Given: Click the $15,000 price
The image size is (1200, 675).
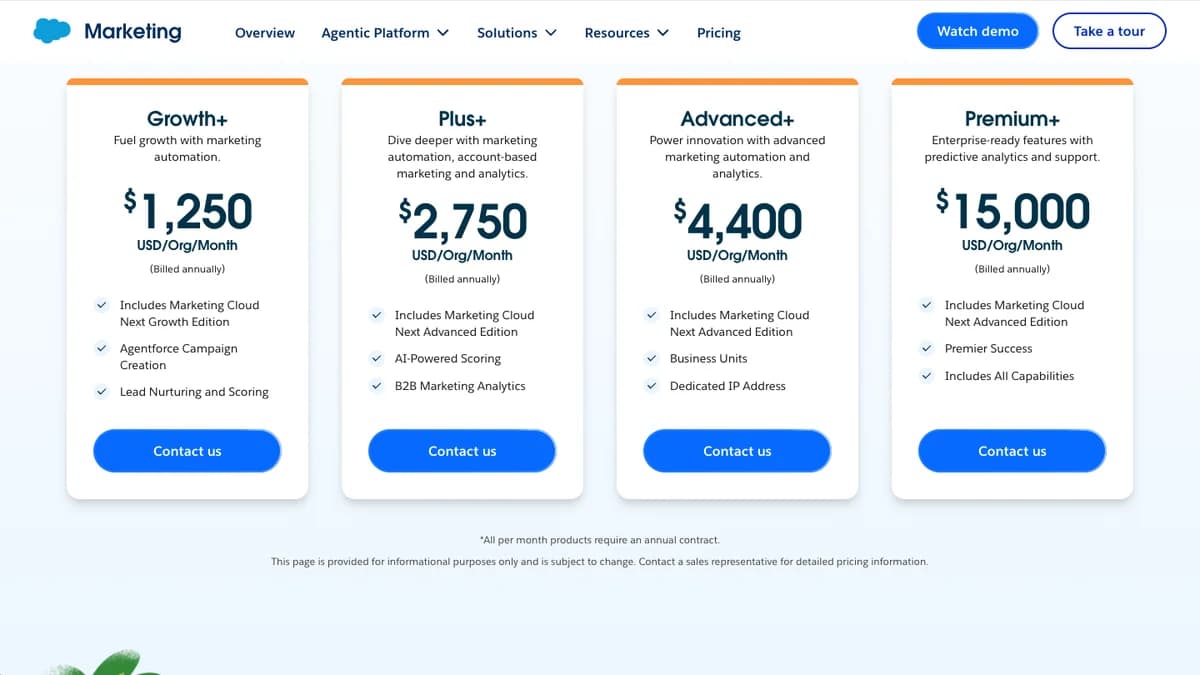Looking at the screenshot, I should pyautogui.click(x=1012, y=211).
